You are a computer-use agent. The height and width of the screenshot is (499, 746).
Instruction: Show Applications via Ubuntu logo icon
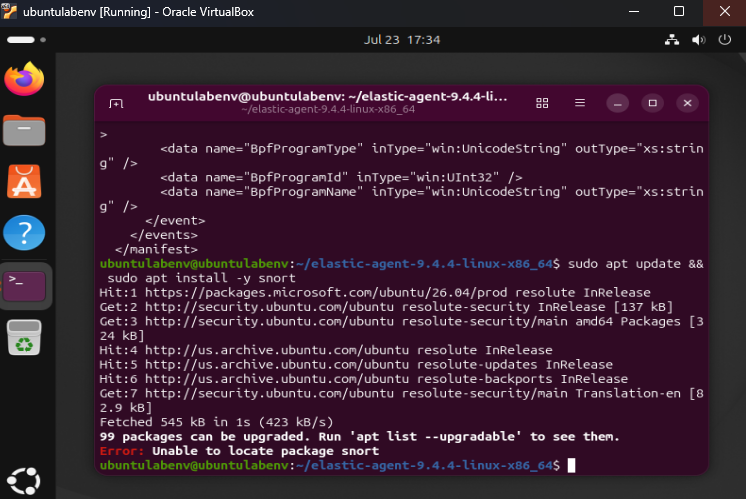click(24, 481)
